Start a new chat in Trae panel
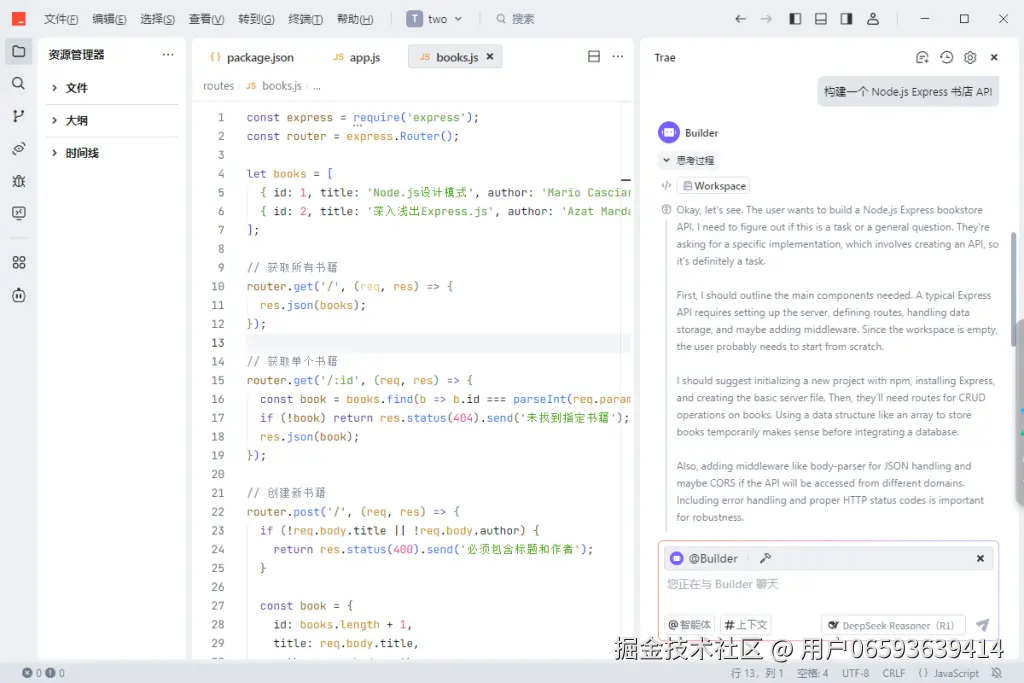 pos(922,57)
